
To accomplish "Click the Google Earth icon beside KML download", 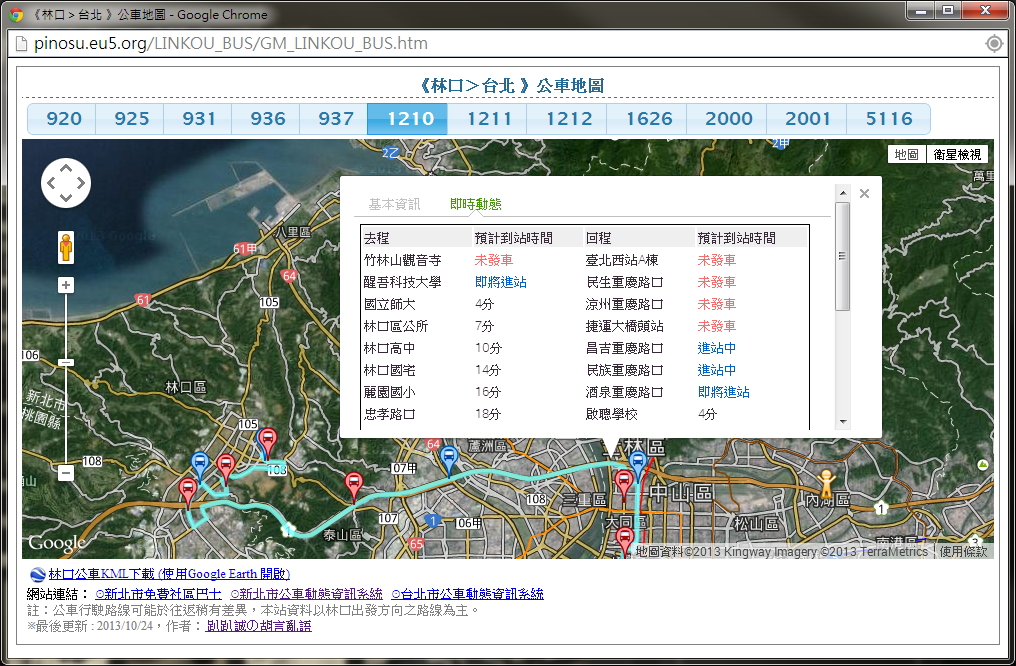I will pyautogui.click(x=38, y=574).
